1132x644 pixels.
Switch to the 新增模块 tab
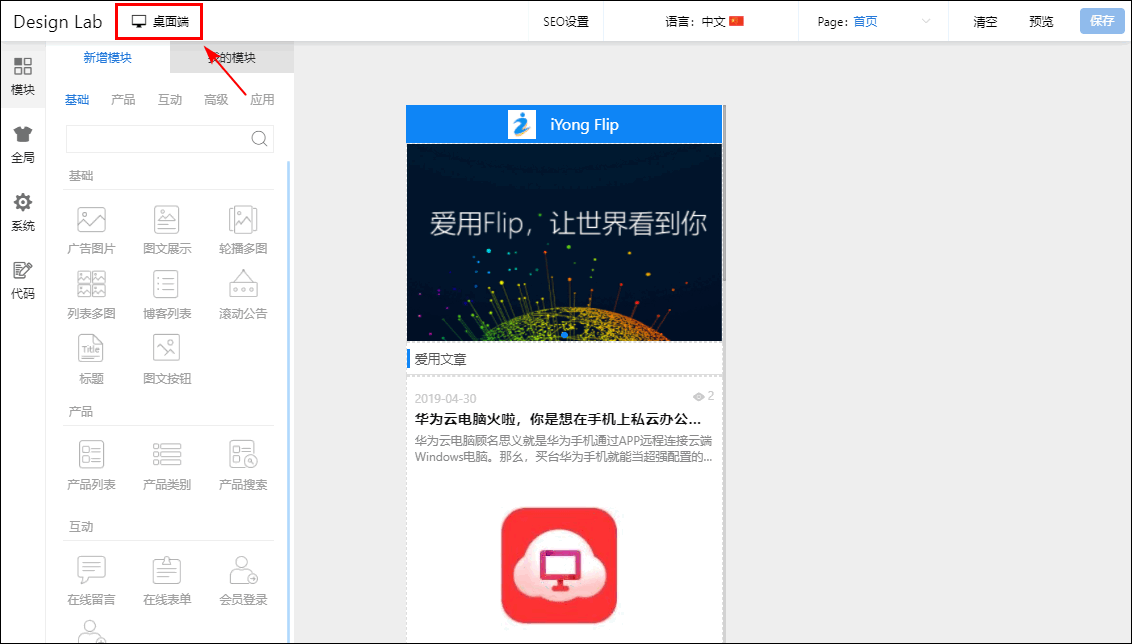[x=108, y=58]
